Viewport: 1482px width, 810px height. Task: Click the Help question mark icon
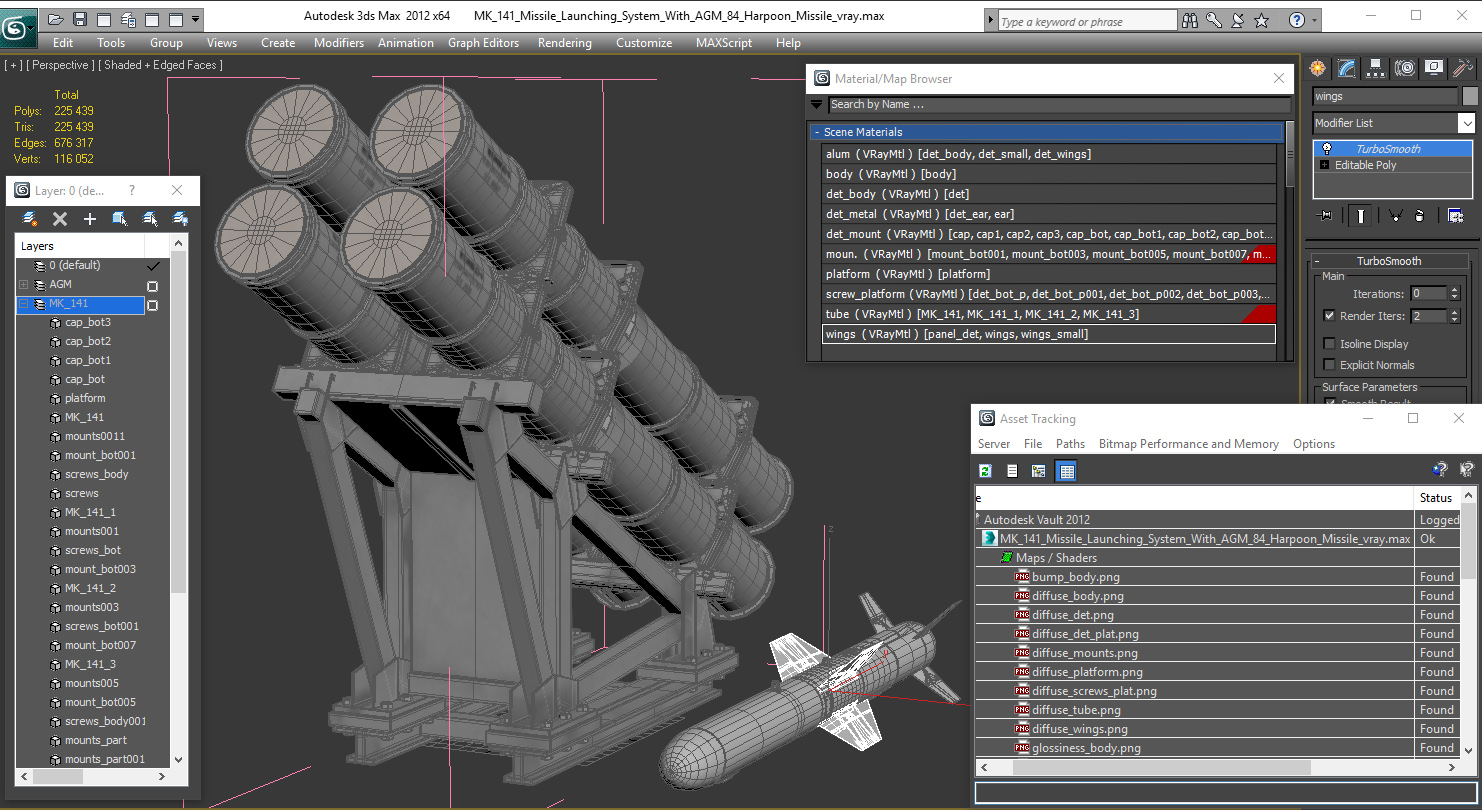pos(1297,20)
